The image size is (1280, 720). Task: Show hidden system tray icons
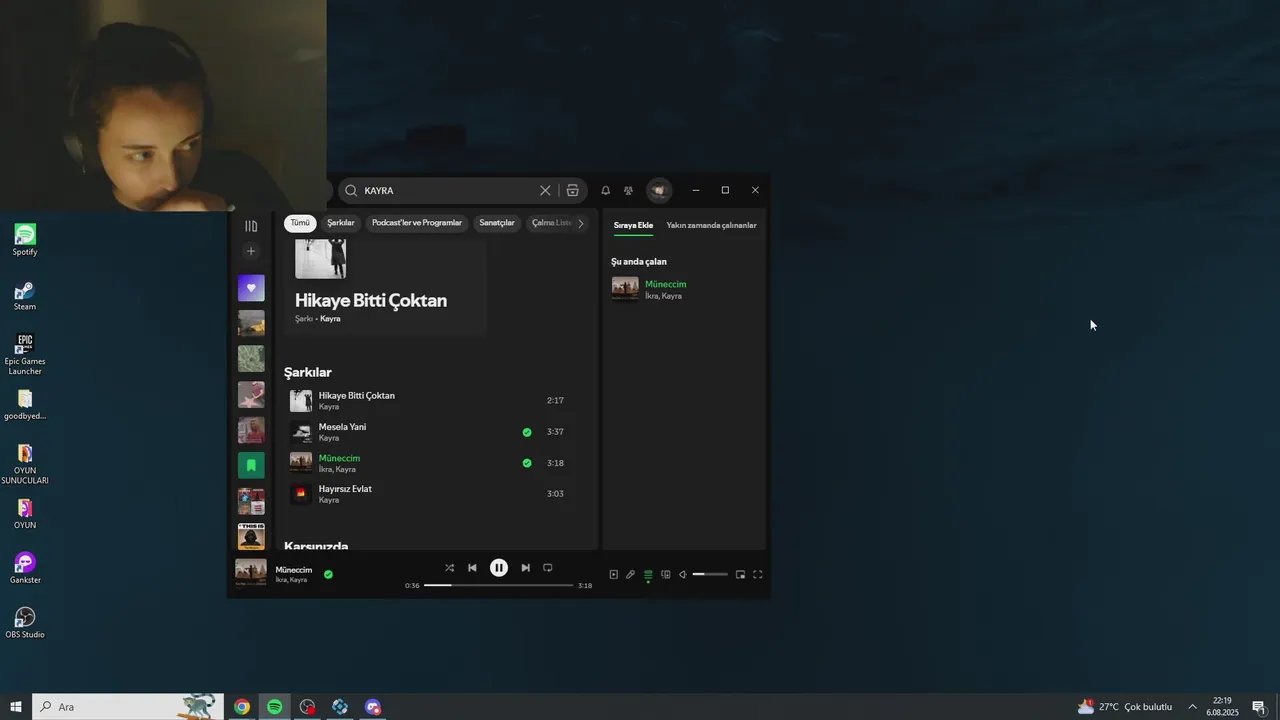[x=1192, y=707]
